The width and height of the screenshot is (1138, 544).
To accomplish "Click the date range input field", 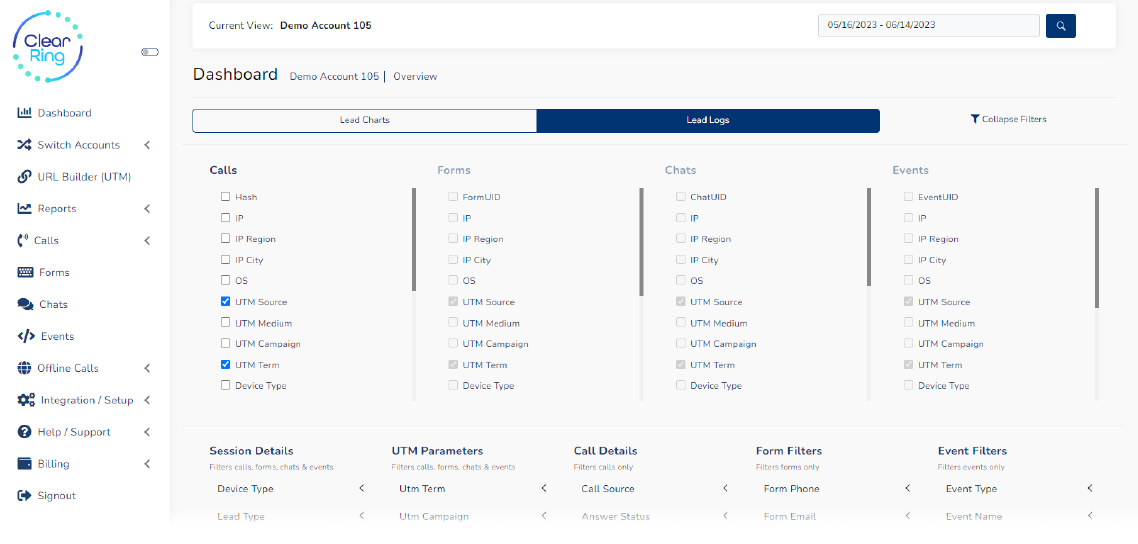I will (x=929, y=25).
